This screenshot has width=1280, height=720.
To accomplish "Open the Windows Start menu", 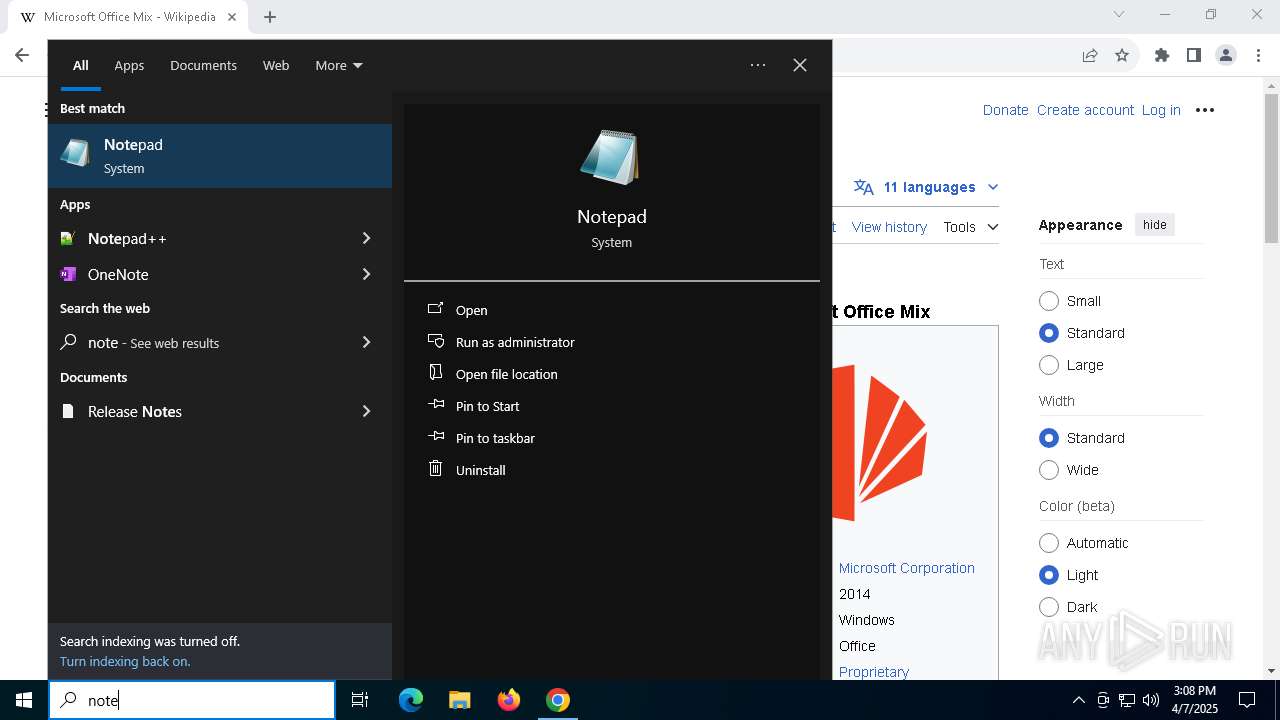I will pos(24,700).
